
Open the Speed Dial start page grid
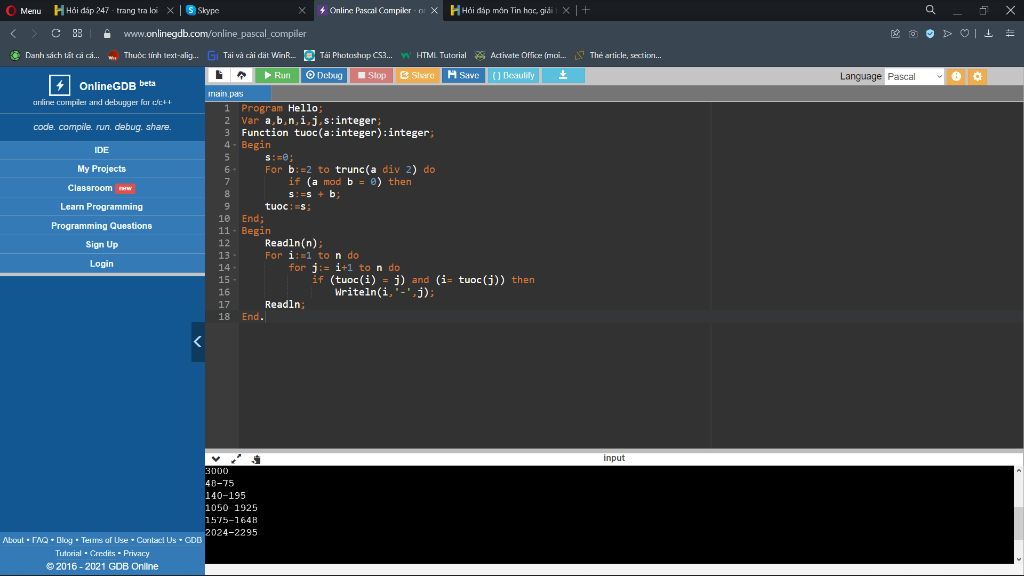(78, 33)
